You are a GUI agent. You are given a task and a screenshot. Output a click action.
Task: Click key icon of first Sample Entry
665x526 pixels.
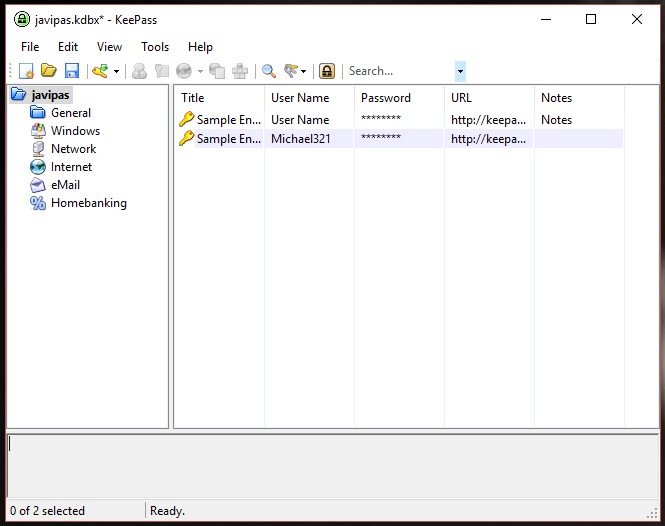186,119
